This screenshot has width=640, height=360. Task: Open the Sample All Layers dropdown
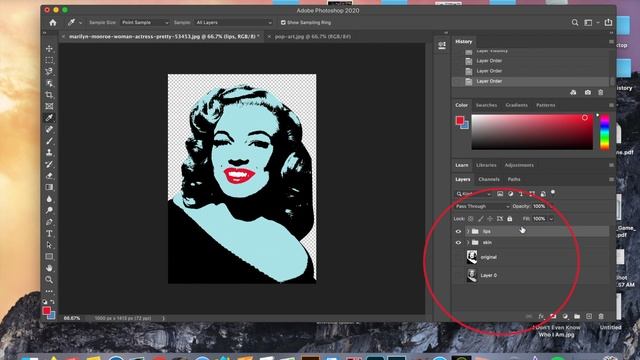[233, 22]
